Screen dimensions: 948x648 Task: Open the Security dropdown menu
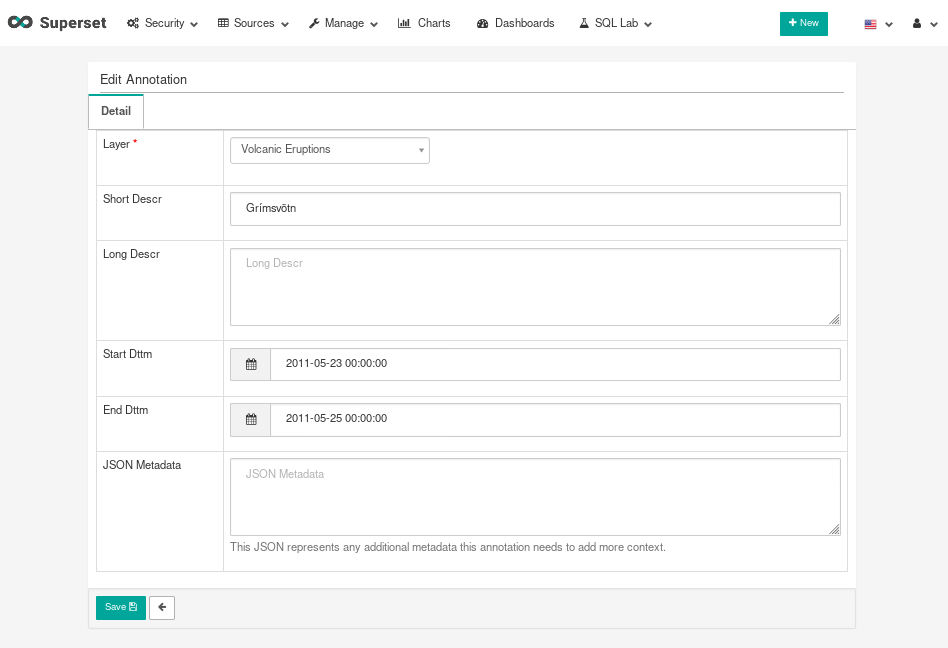coord(162,23)
